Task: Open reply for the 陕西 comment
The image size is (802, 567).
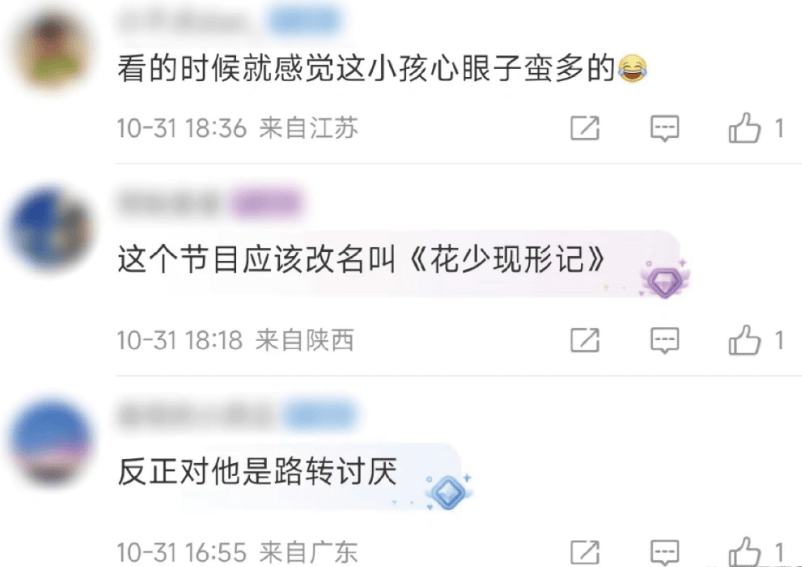Action: [664, 341]
